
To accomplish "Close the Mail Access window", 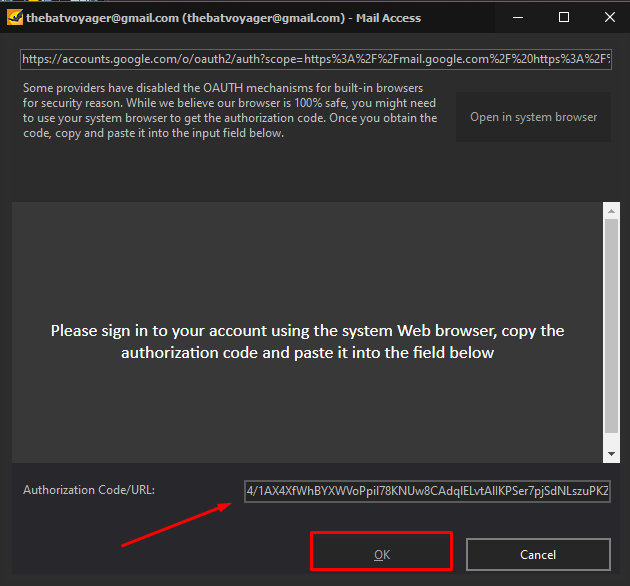I will 610,17.
